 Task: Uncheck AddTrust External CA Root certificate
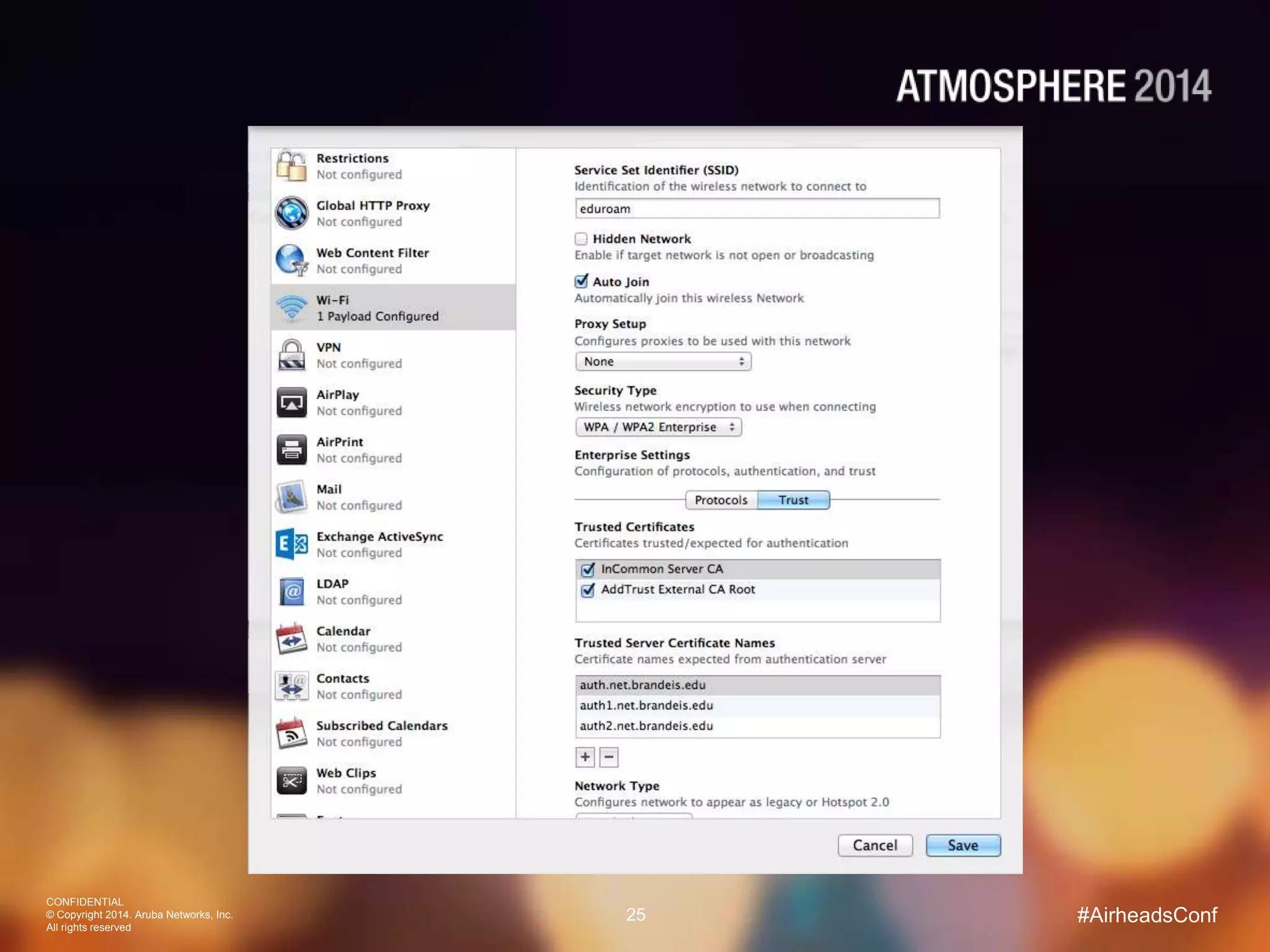click(588, 590)
